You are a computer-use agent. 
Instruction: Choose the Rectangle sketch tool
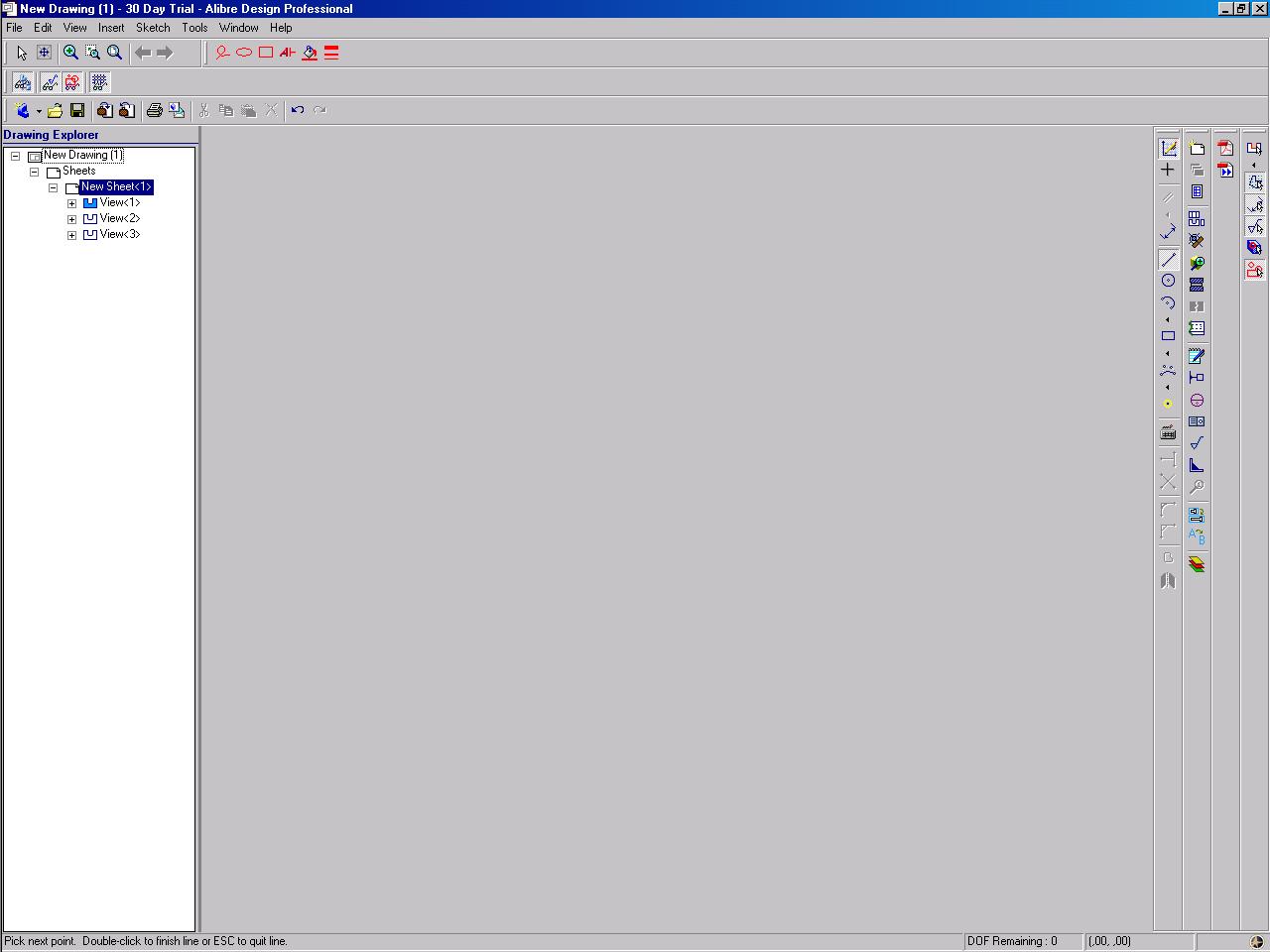[1168, 336]
